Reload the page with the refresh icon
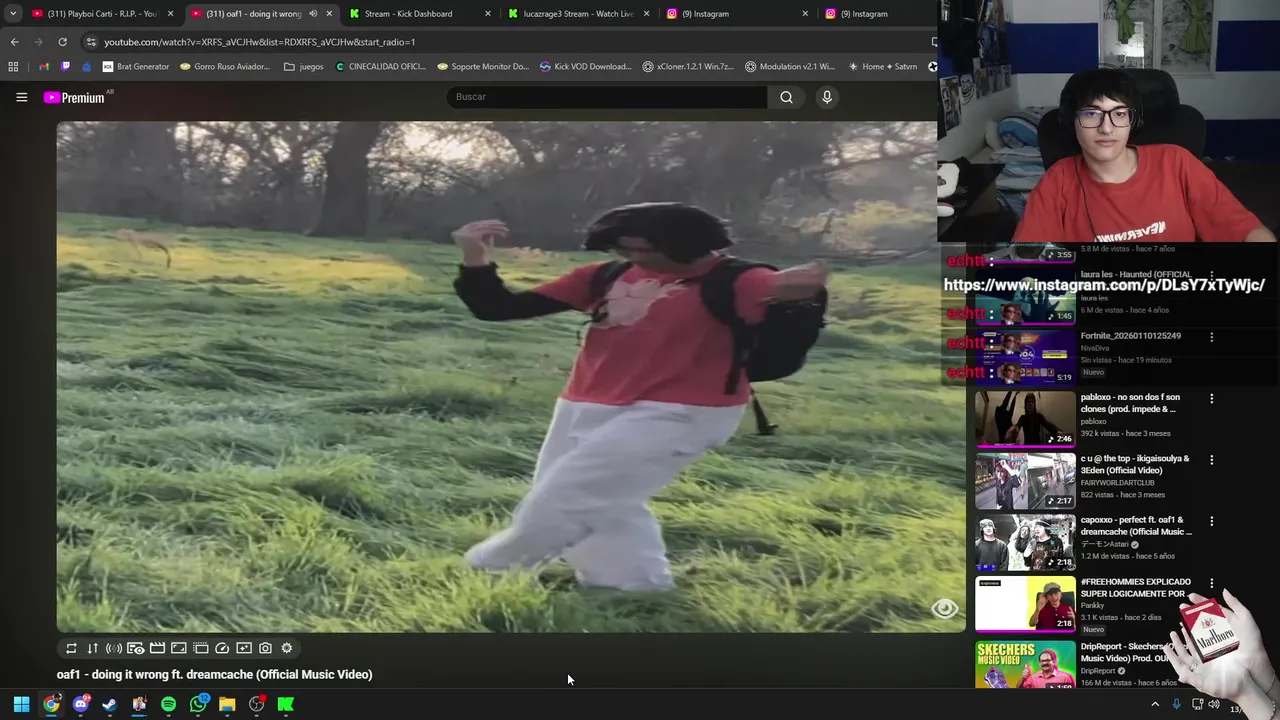 (62, 42)
